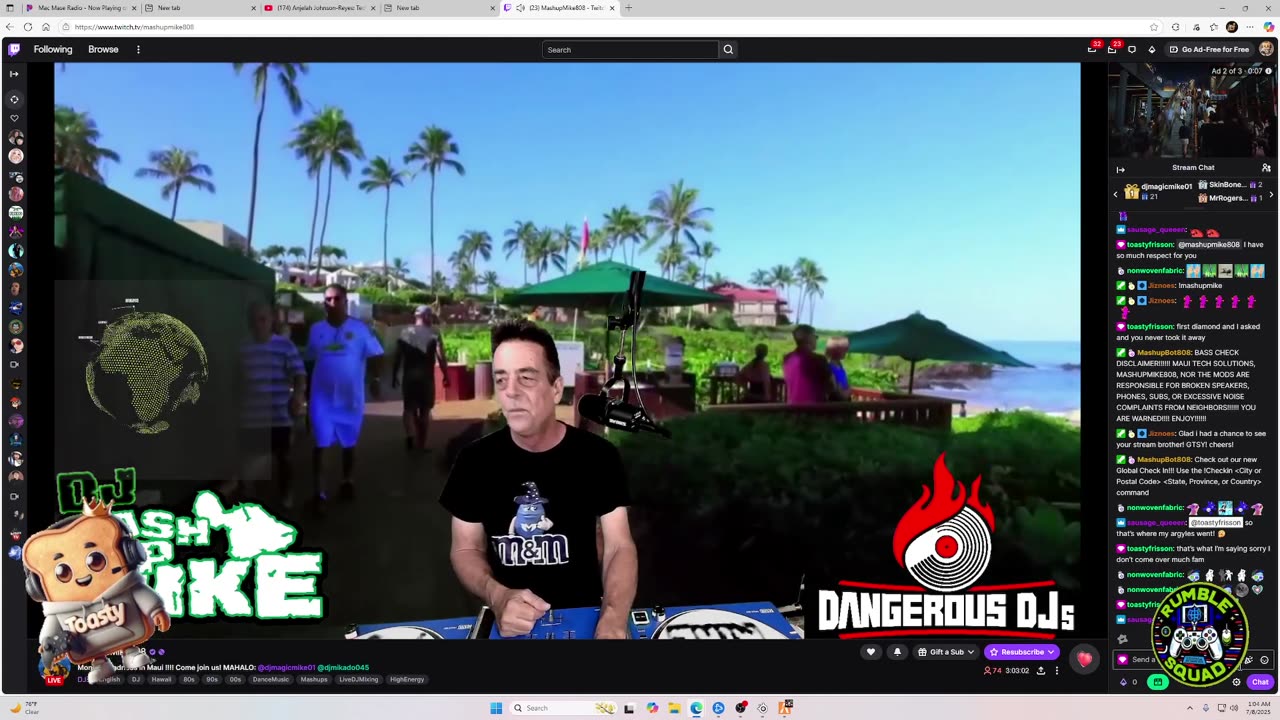Select Go Ad-Free for Free

pos(1209,49)
